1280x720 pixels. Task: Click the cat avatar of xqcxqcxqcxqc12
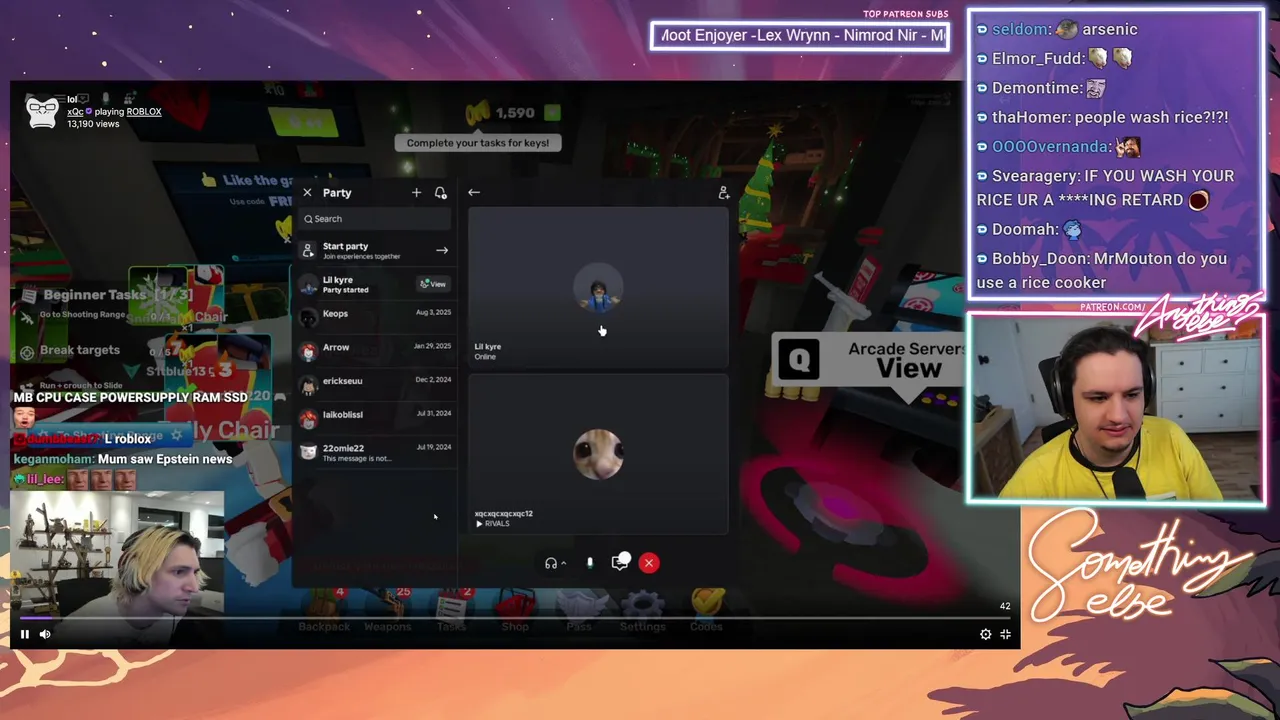[598, 455]
